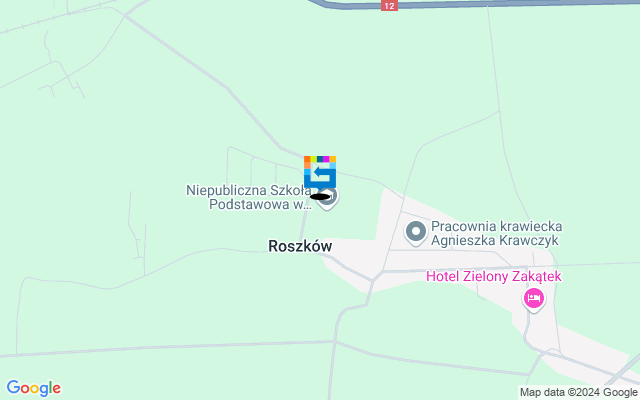Click the Map data ©2024 Google attribution
640x400 pixels.
click(579, 393)
